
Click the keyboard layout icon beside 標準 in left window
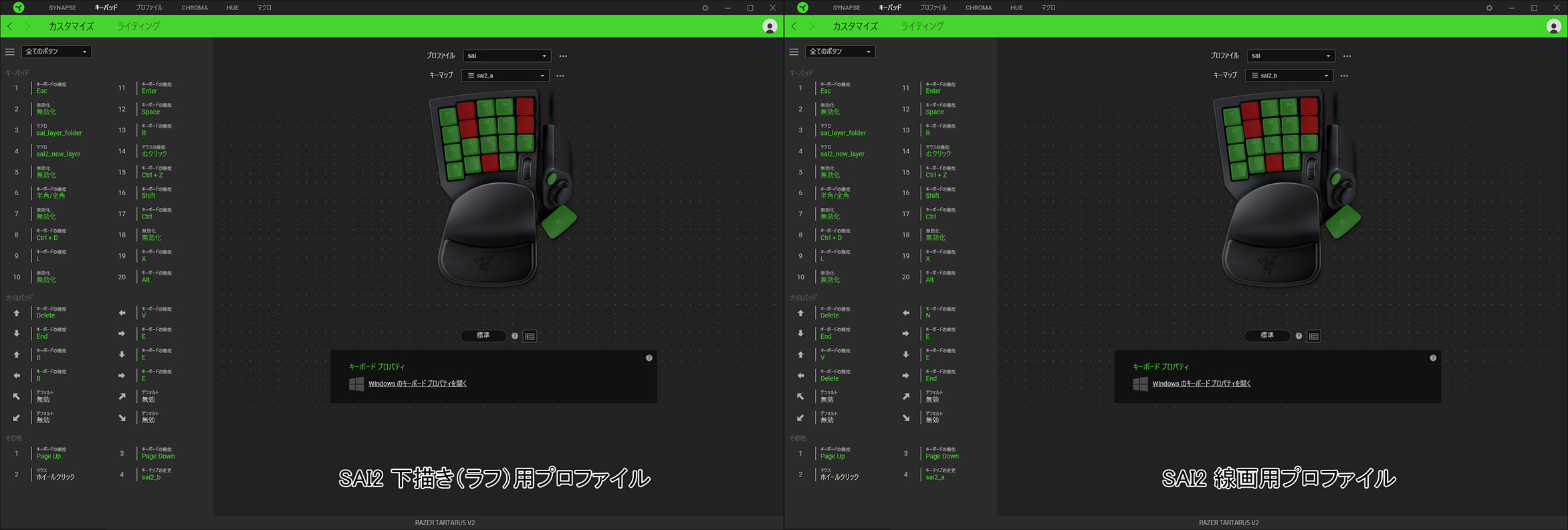point(530,336)
